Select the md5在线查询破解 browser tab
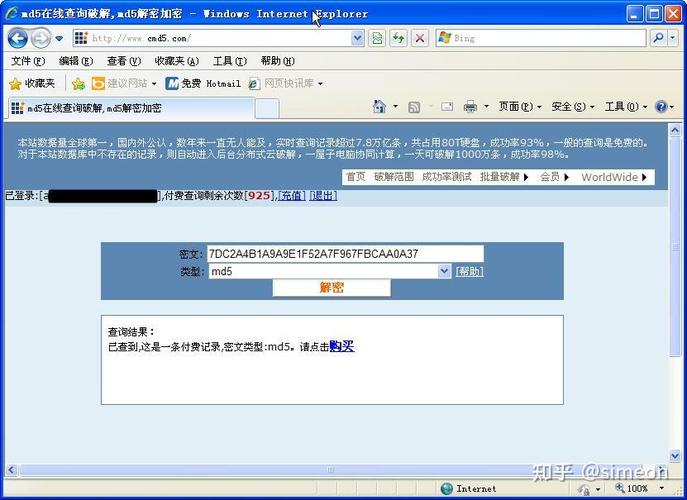The image size is (687, 500). pyautogui.click(x=131, y=108)
